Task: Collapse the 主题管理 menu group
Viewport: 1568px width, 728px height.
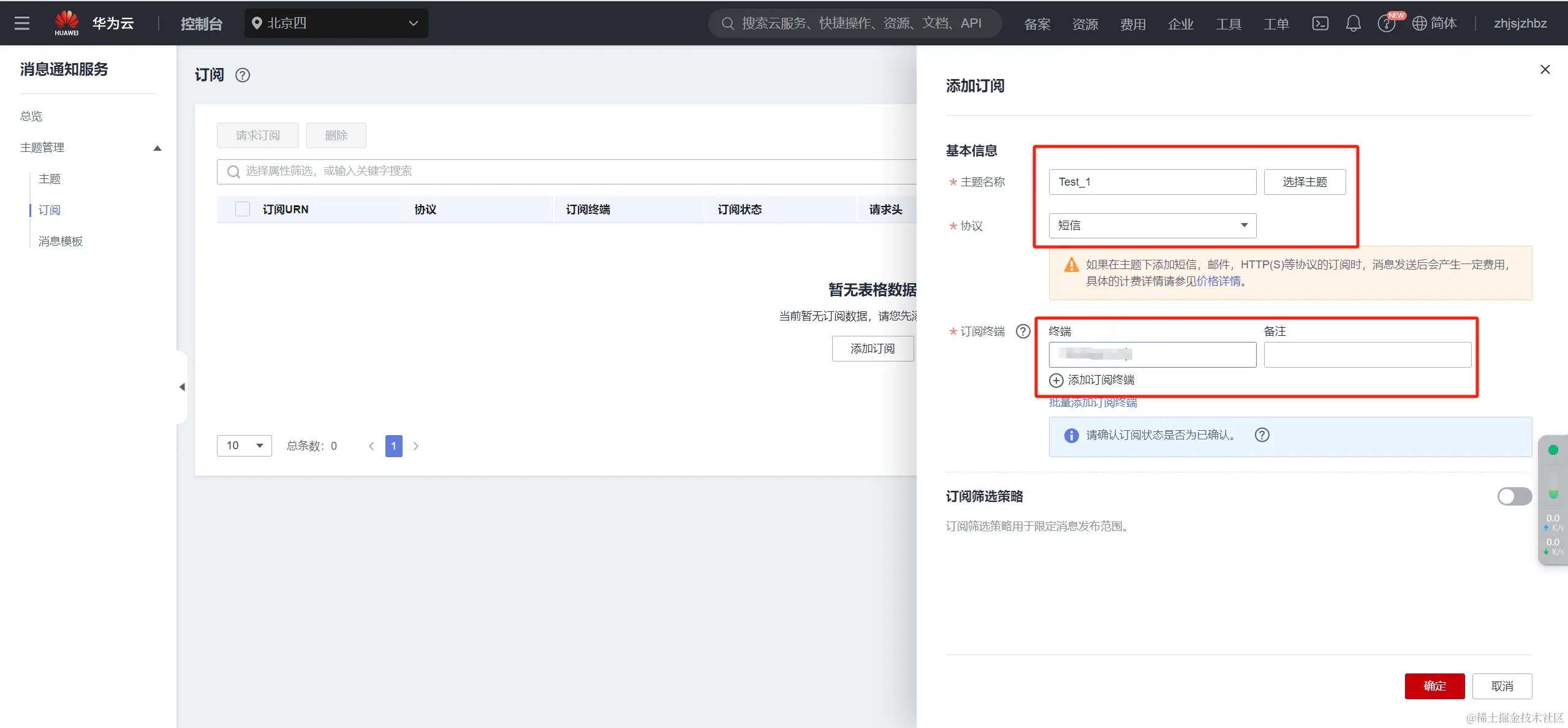Action: (157, 148)
